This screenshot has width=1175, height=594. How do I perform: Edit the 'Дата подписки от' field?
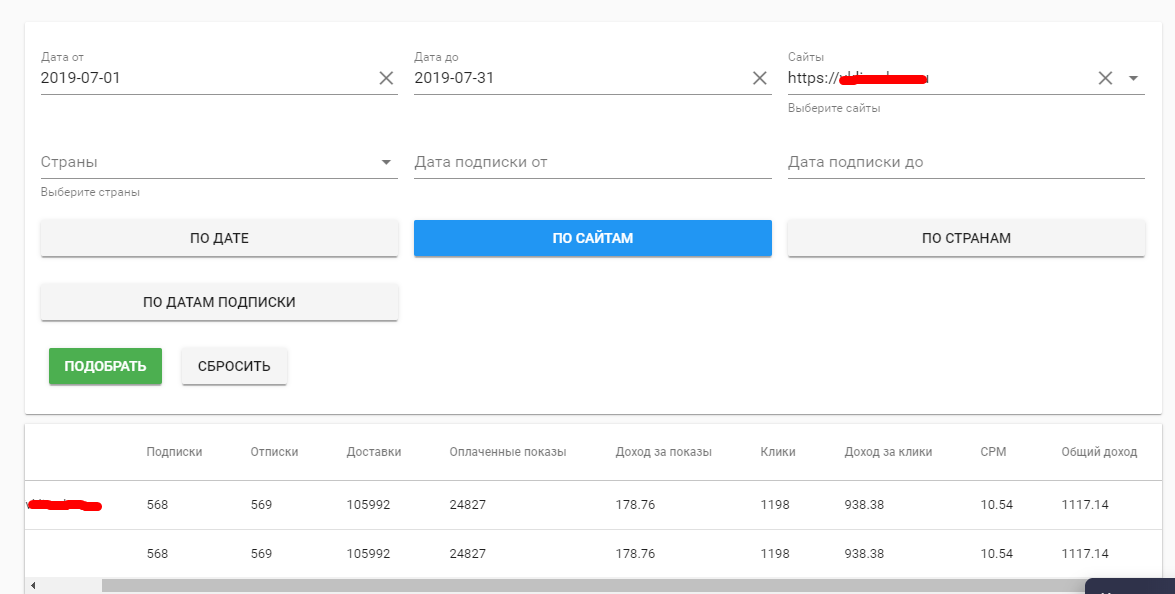coord(593,162)
